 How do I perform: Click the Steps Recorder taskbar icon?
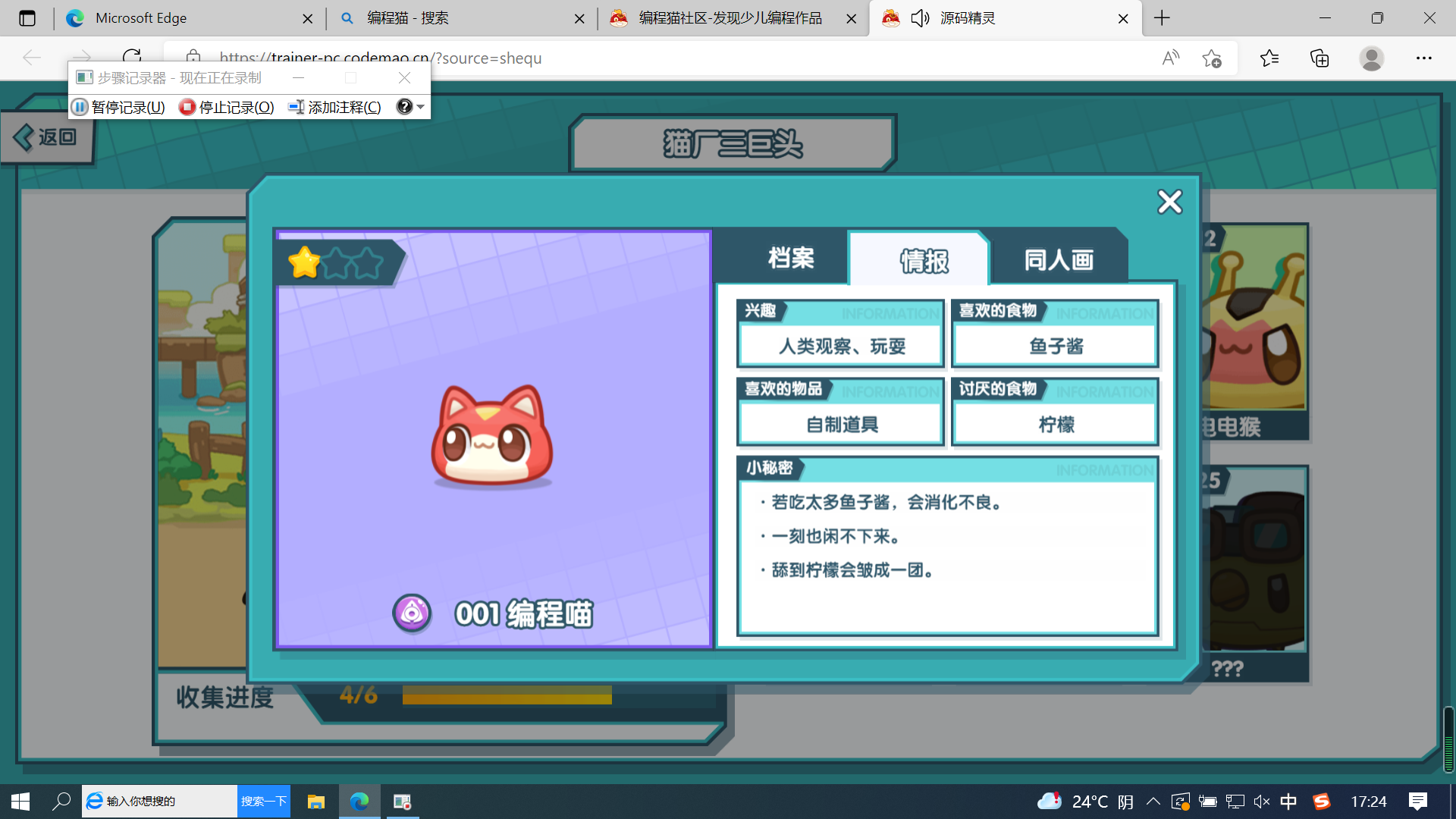coord(402,802)
